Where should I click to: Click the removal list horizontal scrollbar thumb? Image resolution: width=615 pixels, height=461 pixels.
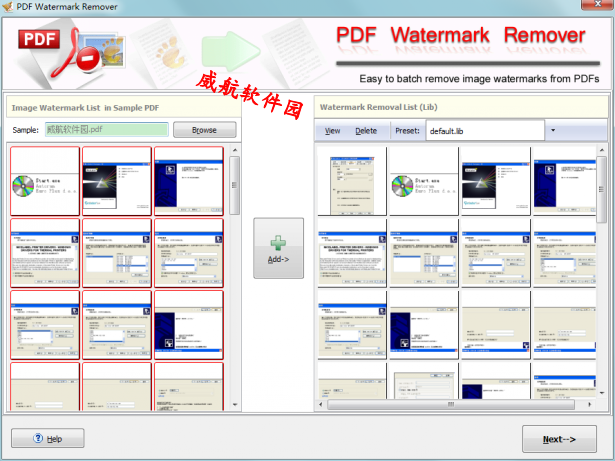(451, 404)
